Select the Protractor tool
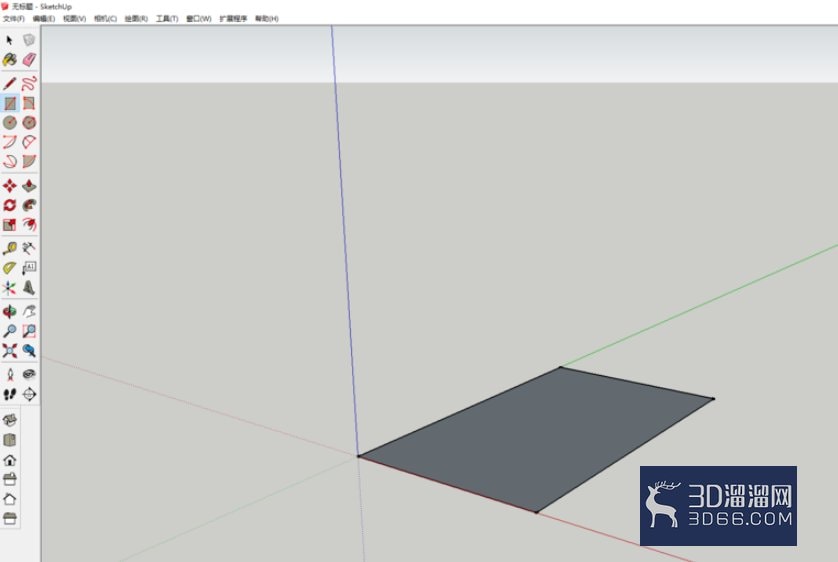Viewport: 838px width, 562px height. (10, 268)
